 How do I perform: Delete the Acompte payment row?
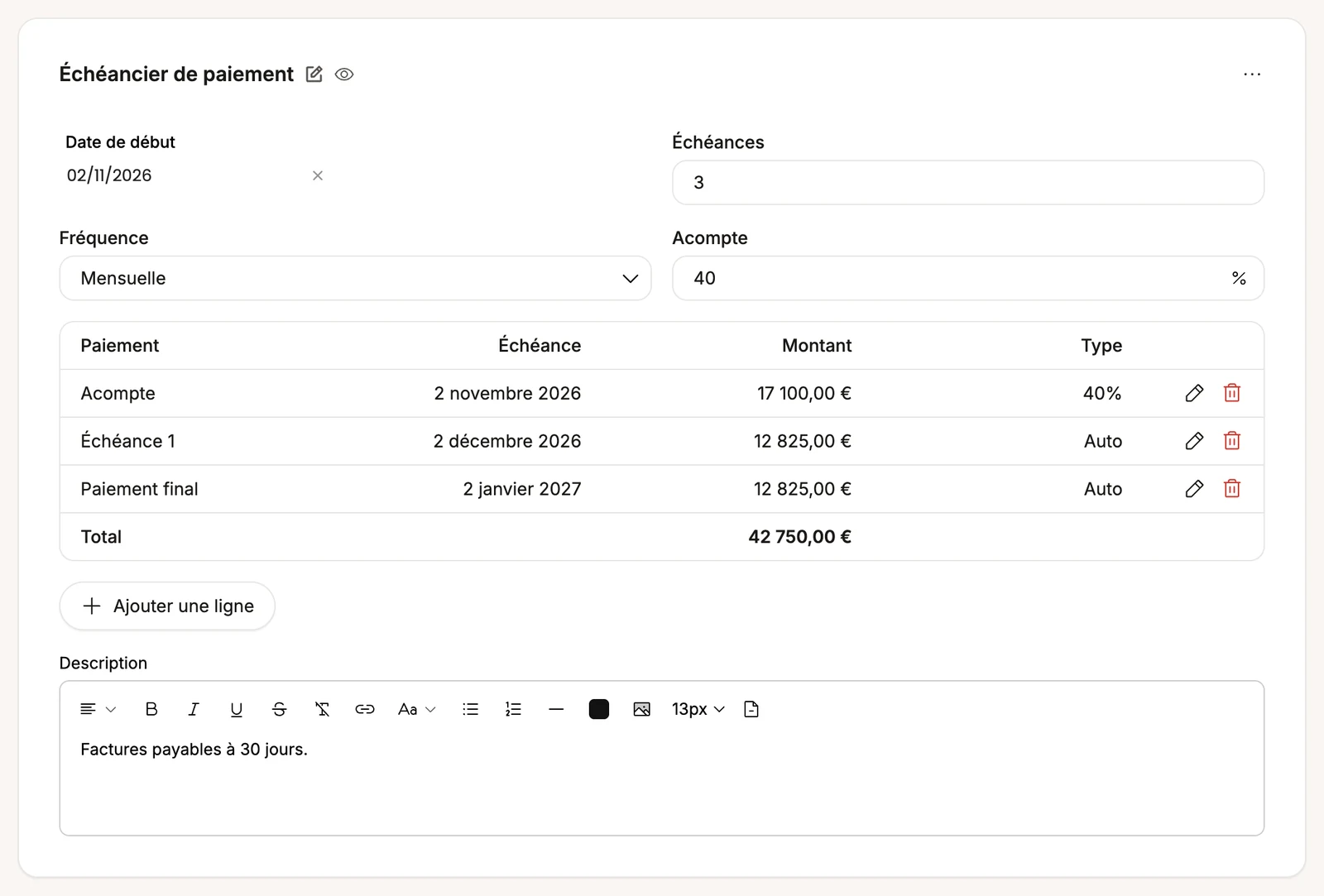click(1232, 393)
